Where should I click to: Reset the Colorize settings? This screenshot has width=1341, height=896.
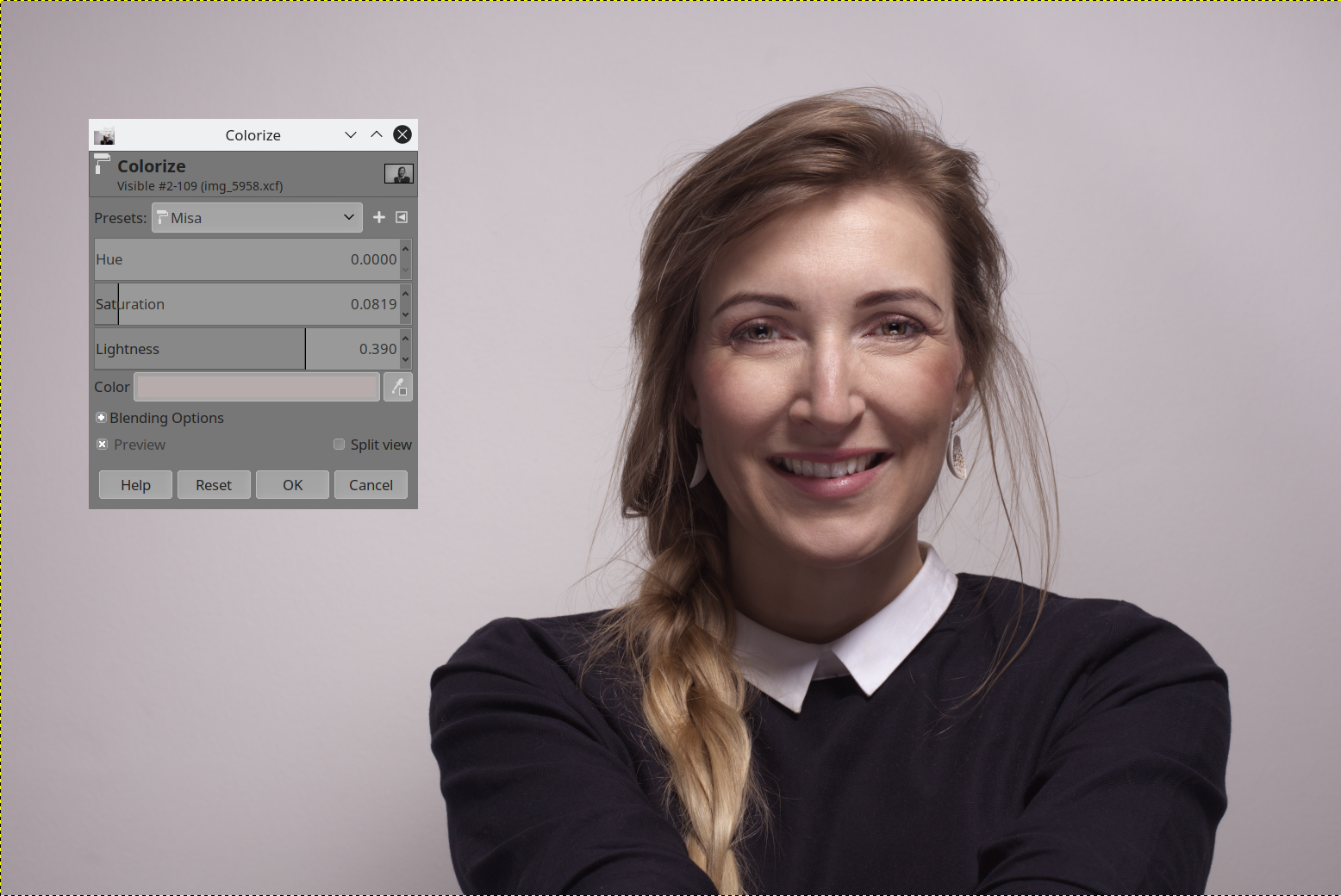pos(214,485)
